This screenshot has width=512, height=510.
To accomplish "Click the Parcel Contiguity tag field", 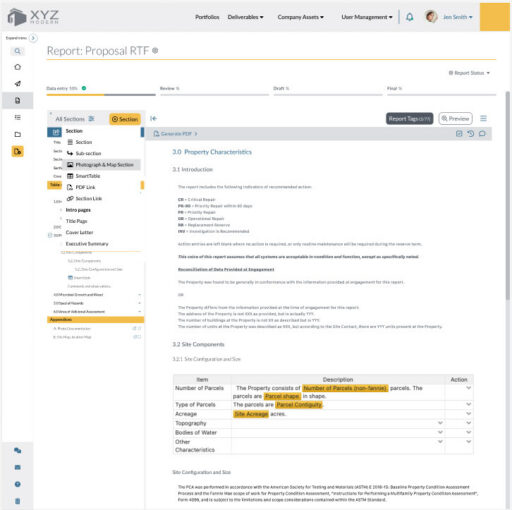I will point(299,404).
